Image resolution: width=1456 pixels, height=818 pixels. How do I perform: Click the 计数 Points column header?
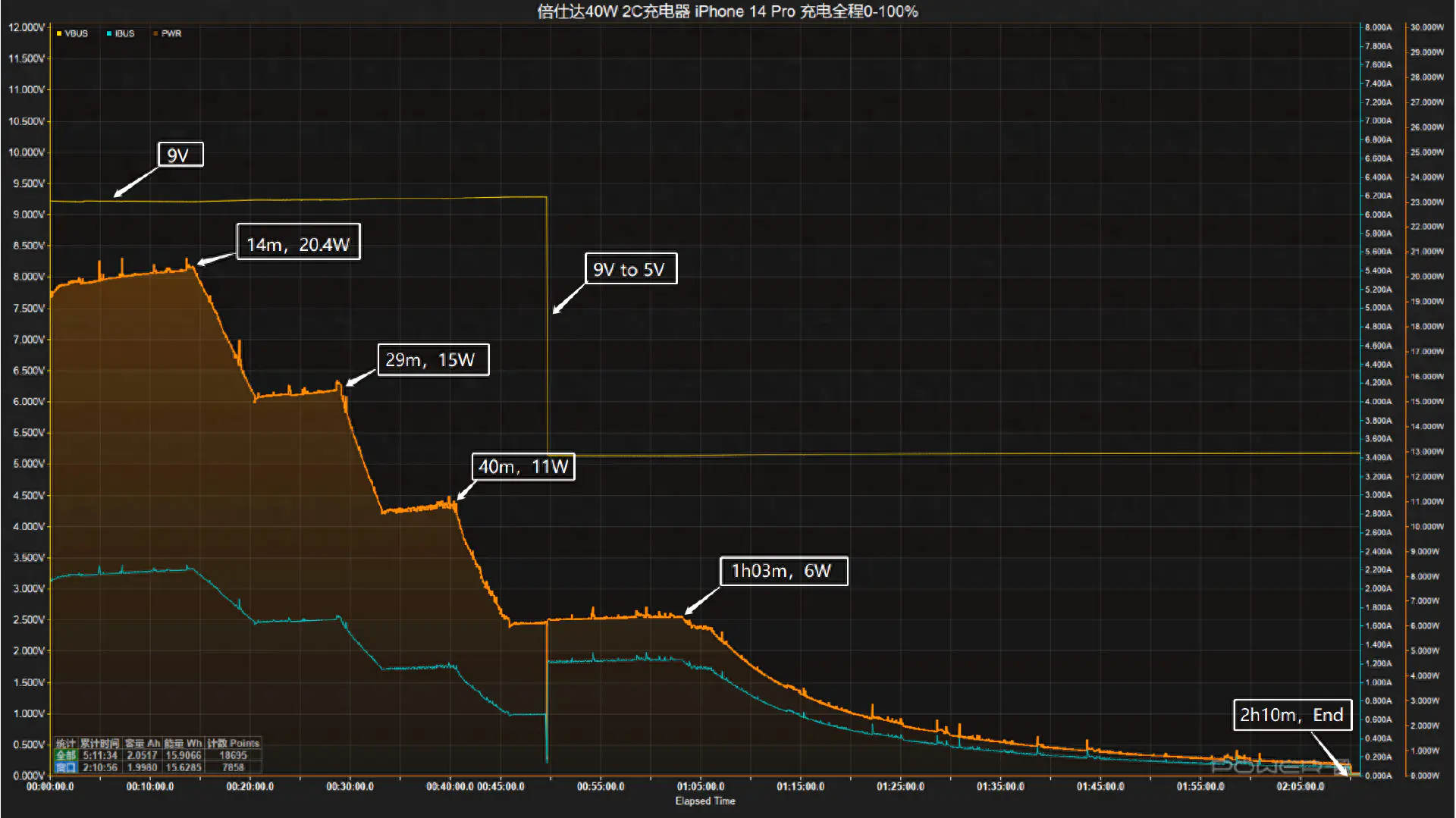coord(234,743)
